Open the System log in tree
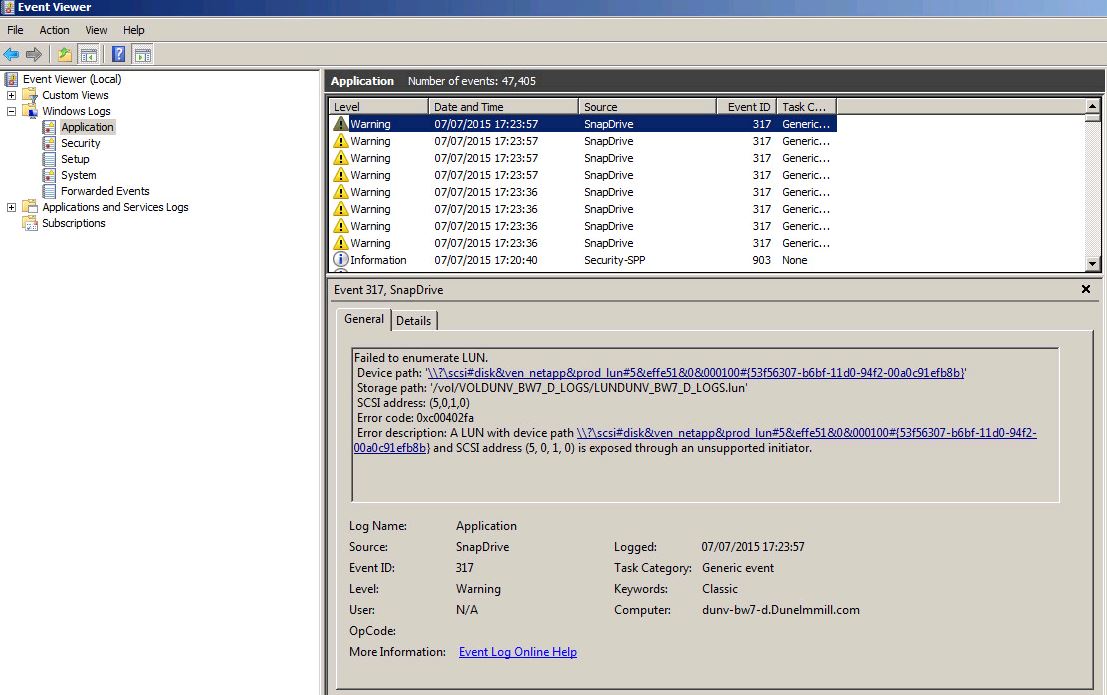Image resolution: width=1107 pixels, height=695 pixels. [x=78, y=175]
